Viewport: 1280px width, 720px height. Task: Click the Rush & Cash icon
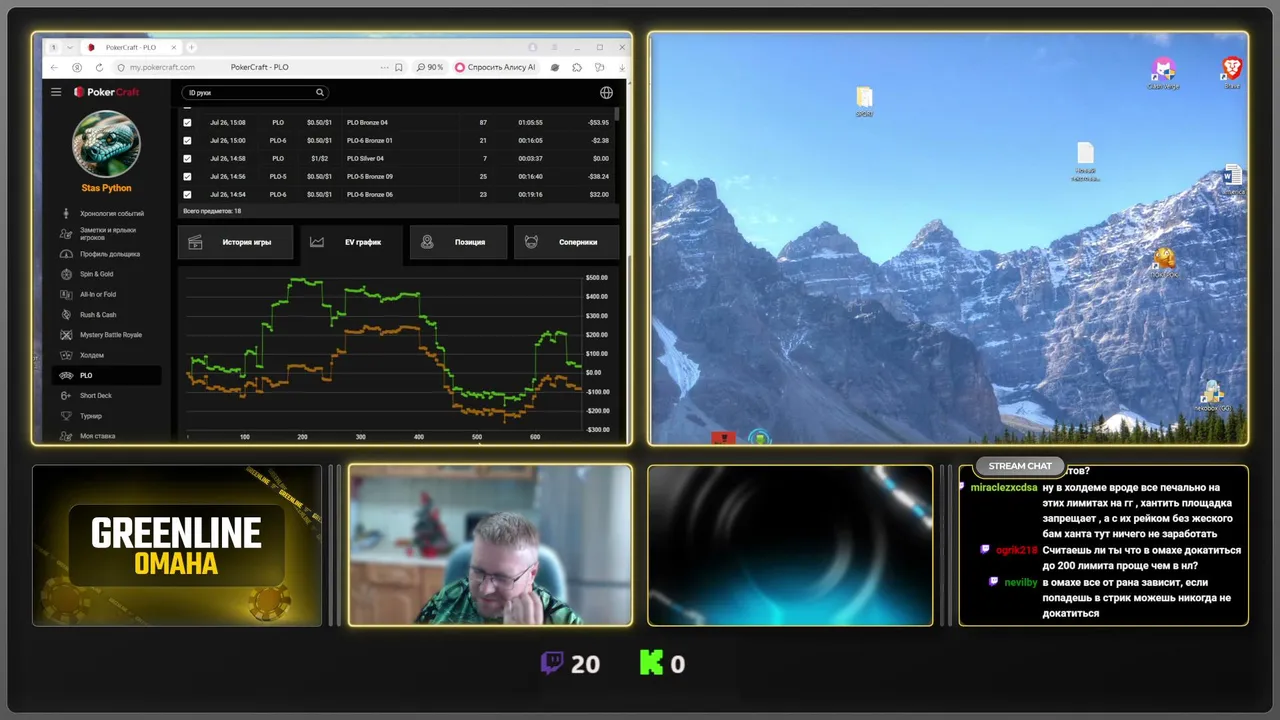pos(66,315)
